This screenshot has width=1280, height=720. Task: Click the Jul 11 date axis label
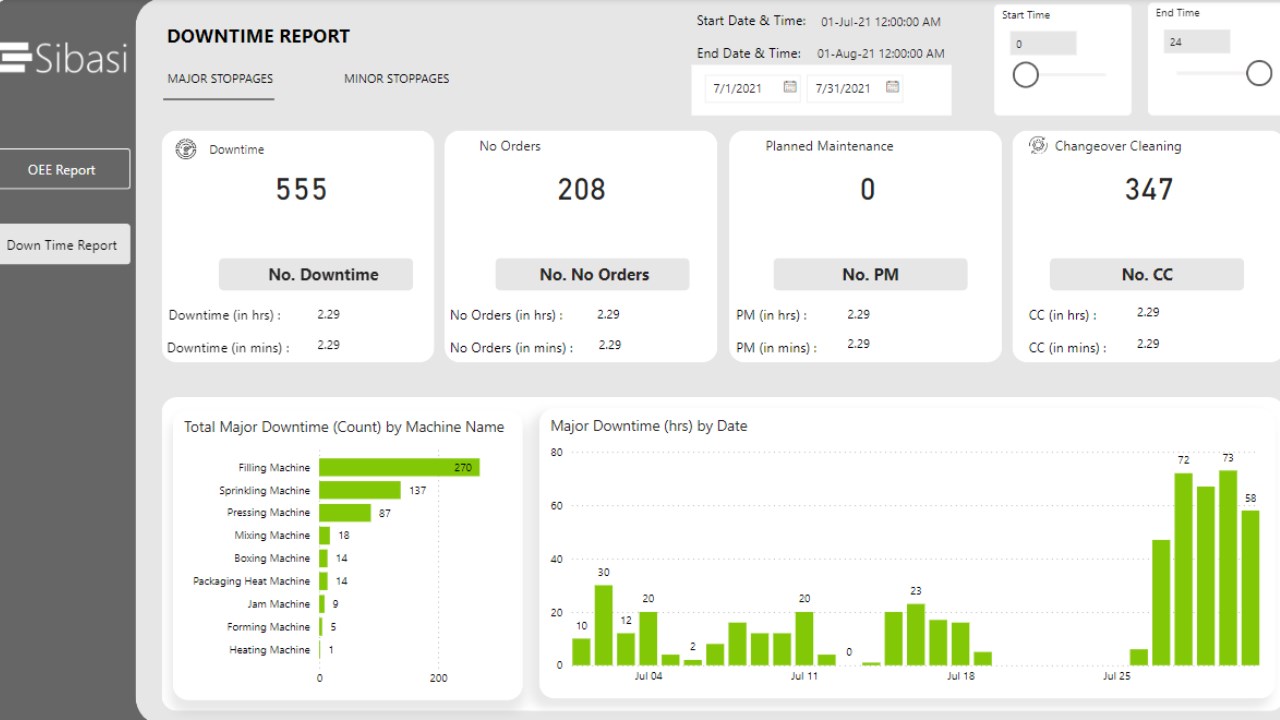[x=804, y=676]
